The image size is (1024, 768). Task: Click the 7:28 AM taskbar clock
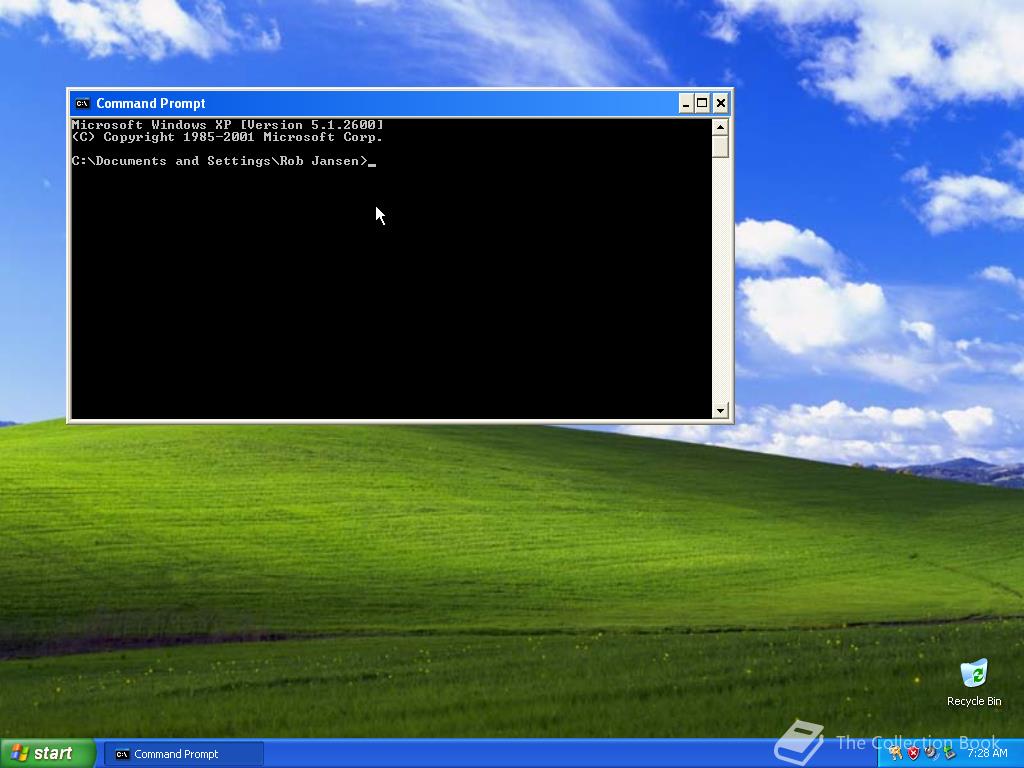988,753
